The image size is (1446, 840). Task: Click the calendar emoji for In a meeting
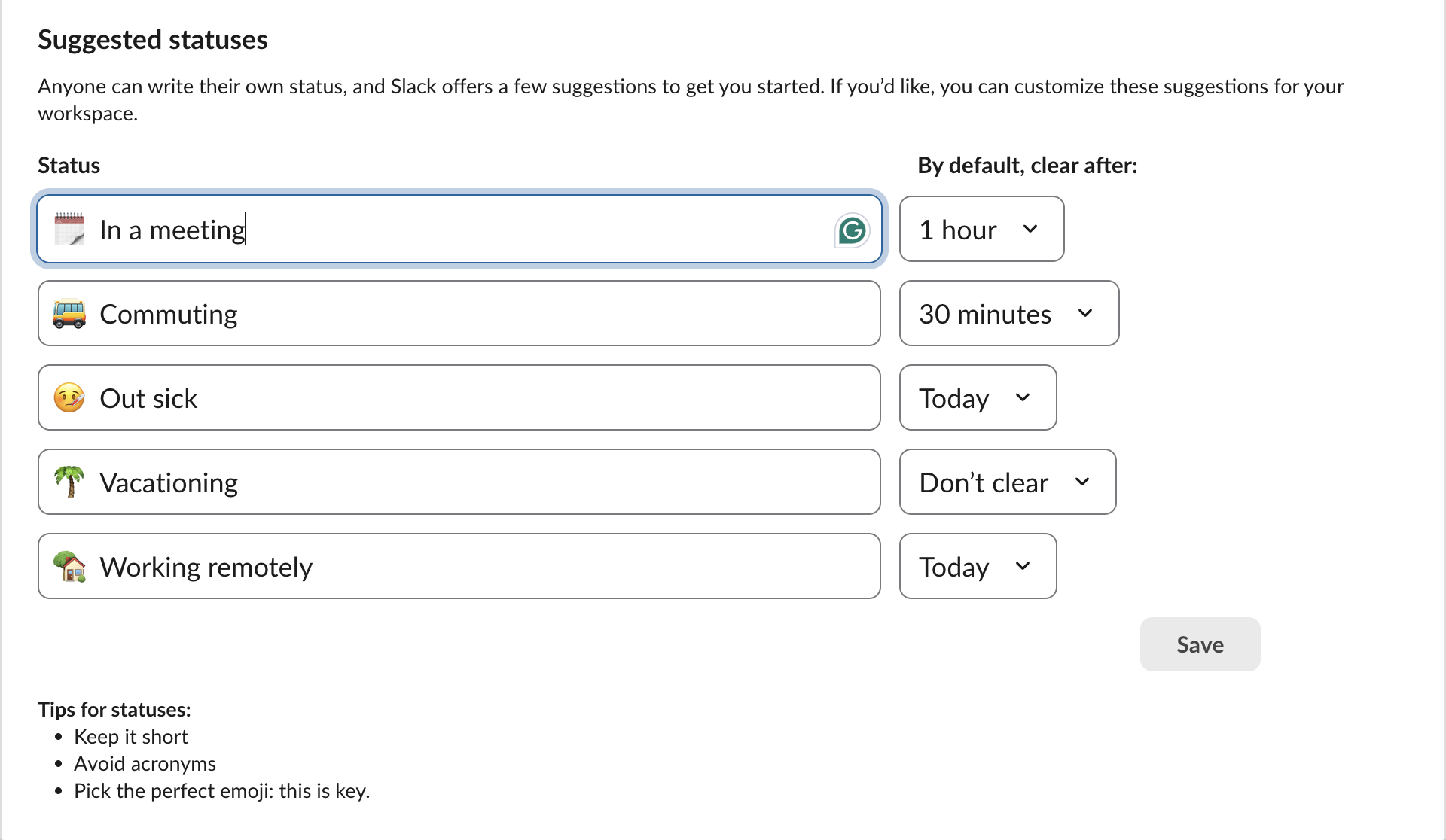(x=69, y=229)
